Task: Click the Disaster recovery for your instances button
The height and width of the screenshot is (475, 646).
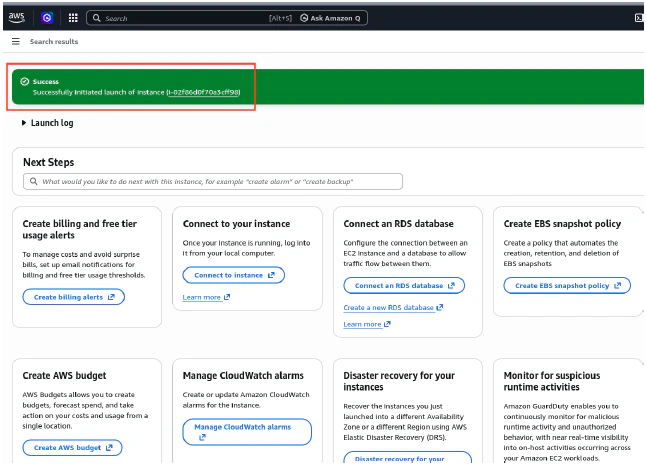Action: tap(407, 458)
